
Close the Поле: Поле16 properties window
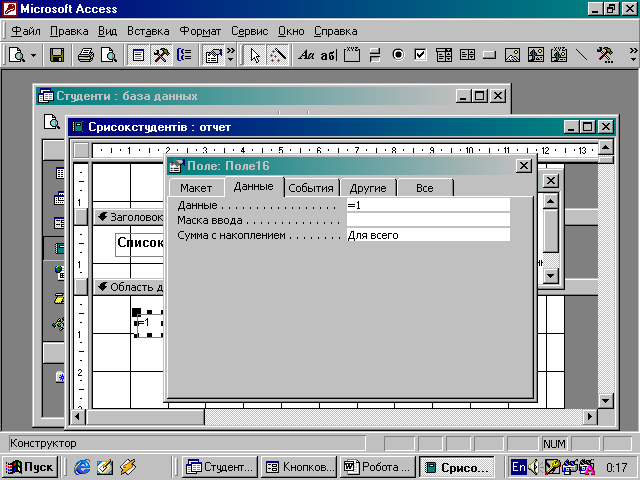point(524,166)
